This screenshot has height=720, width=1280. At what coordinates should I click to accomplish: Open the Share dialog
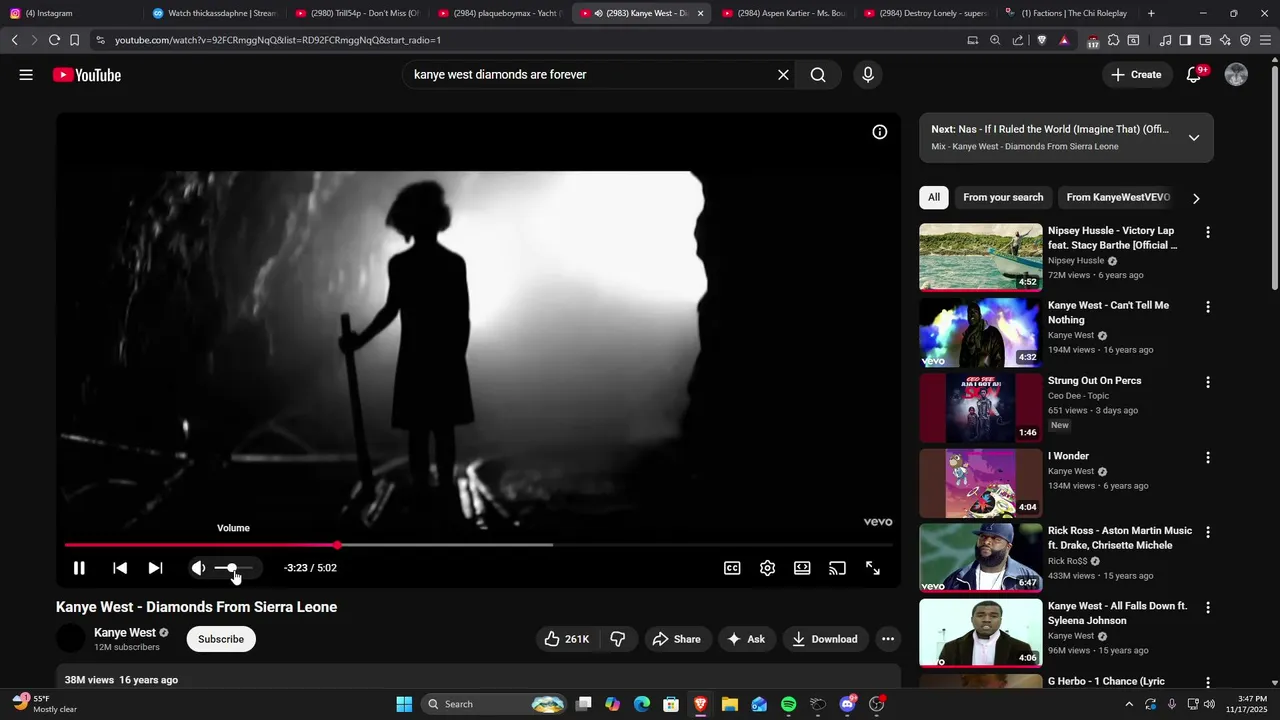(677, 639)
